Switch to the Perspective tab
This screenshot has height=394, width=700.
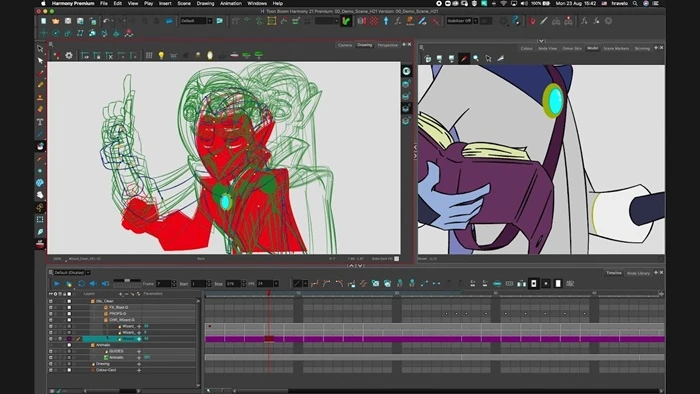(388, 45)
